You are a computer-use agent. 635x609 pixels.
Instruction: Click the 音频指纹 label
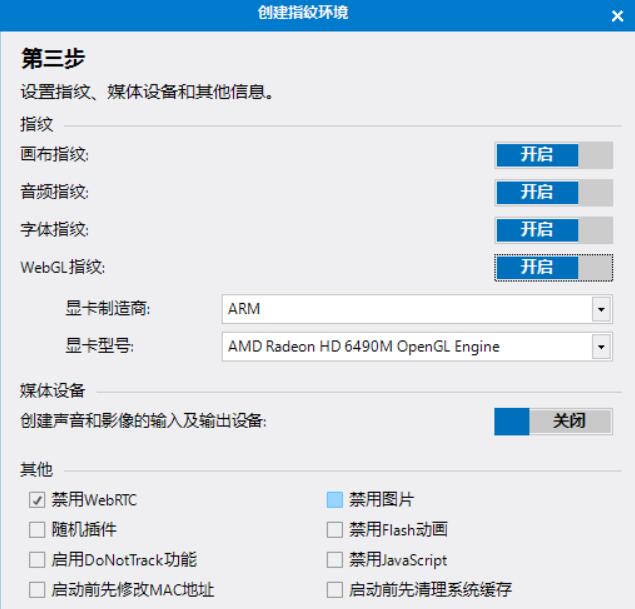[x=54, y=192]
